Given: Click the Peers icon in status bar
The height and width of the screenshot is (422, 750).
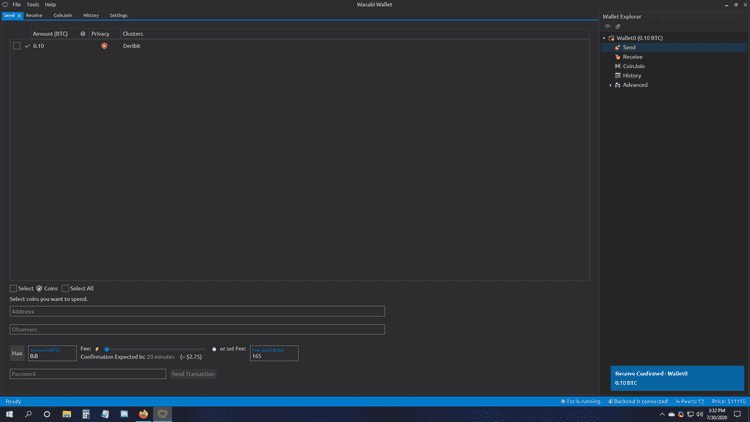Looking at the screenshot, I should (677, 401).
